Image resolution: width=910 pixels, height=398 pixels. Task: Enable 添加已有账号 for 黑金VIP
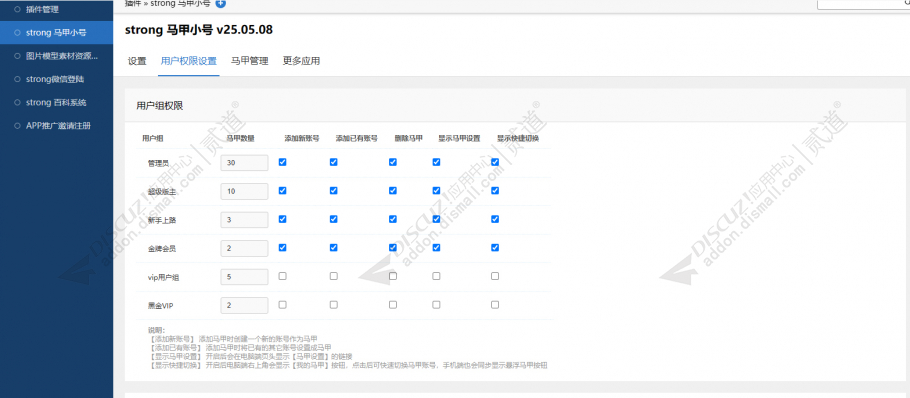coord(334,305)
